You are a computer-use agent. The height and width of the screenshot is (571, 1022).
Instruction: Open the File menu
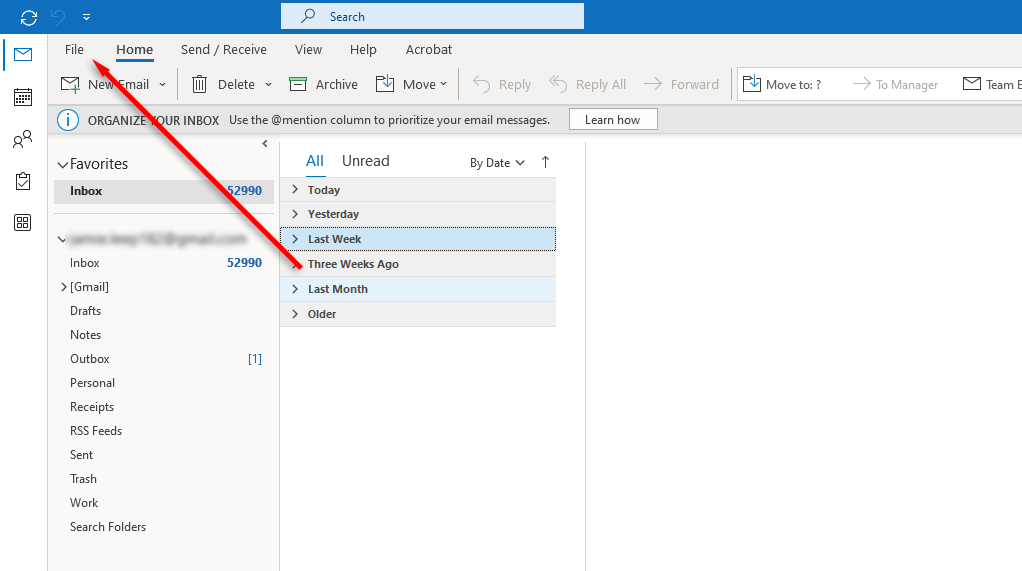[74, 50]
